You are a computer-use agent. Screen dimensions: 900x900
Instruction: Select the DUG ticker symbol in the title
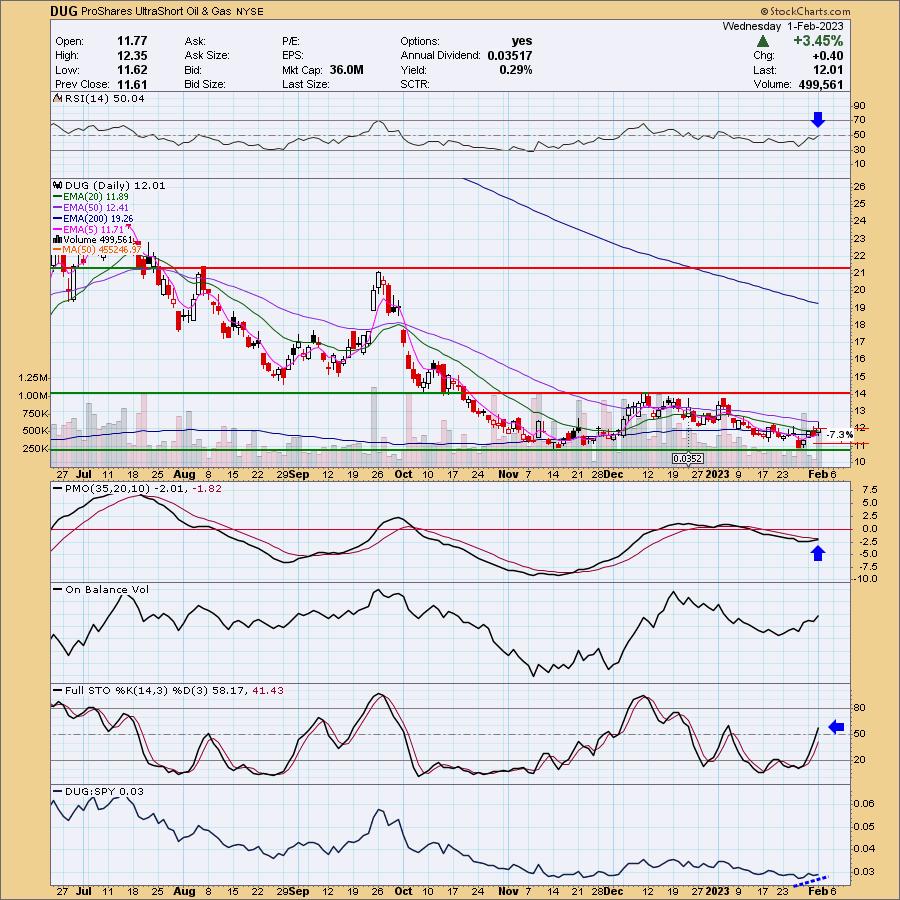(x=63, y=11)
